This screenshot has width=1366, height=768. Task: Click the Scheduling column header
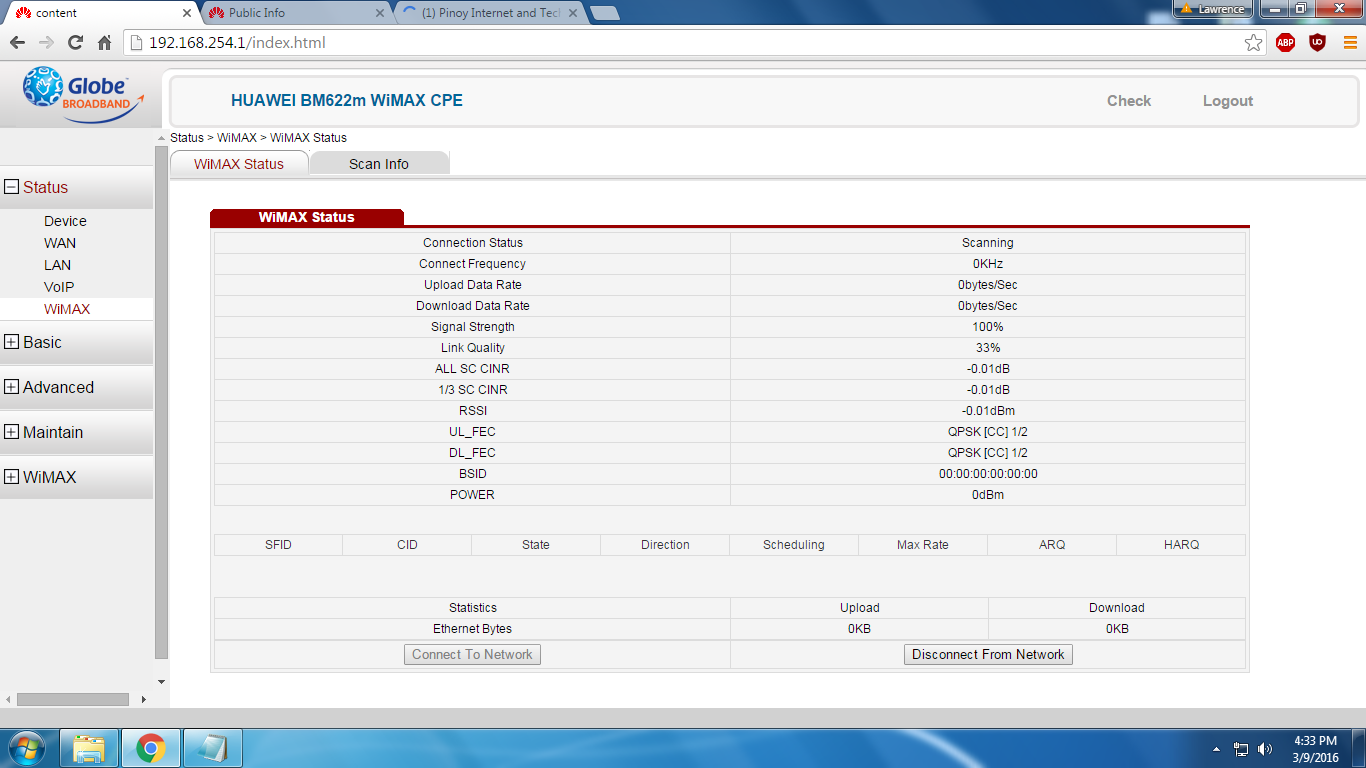point(793,545)
